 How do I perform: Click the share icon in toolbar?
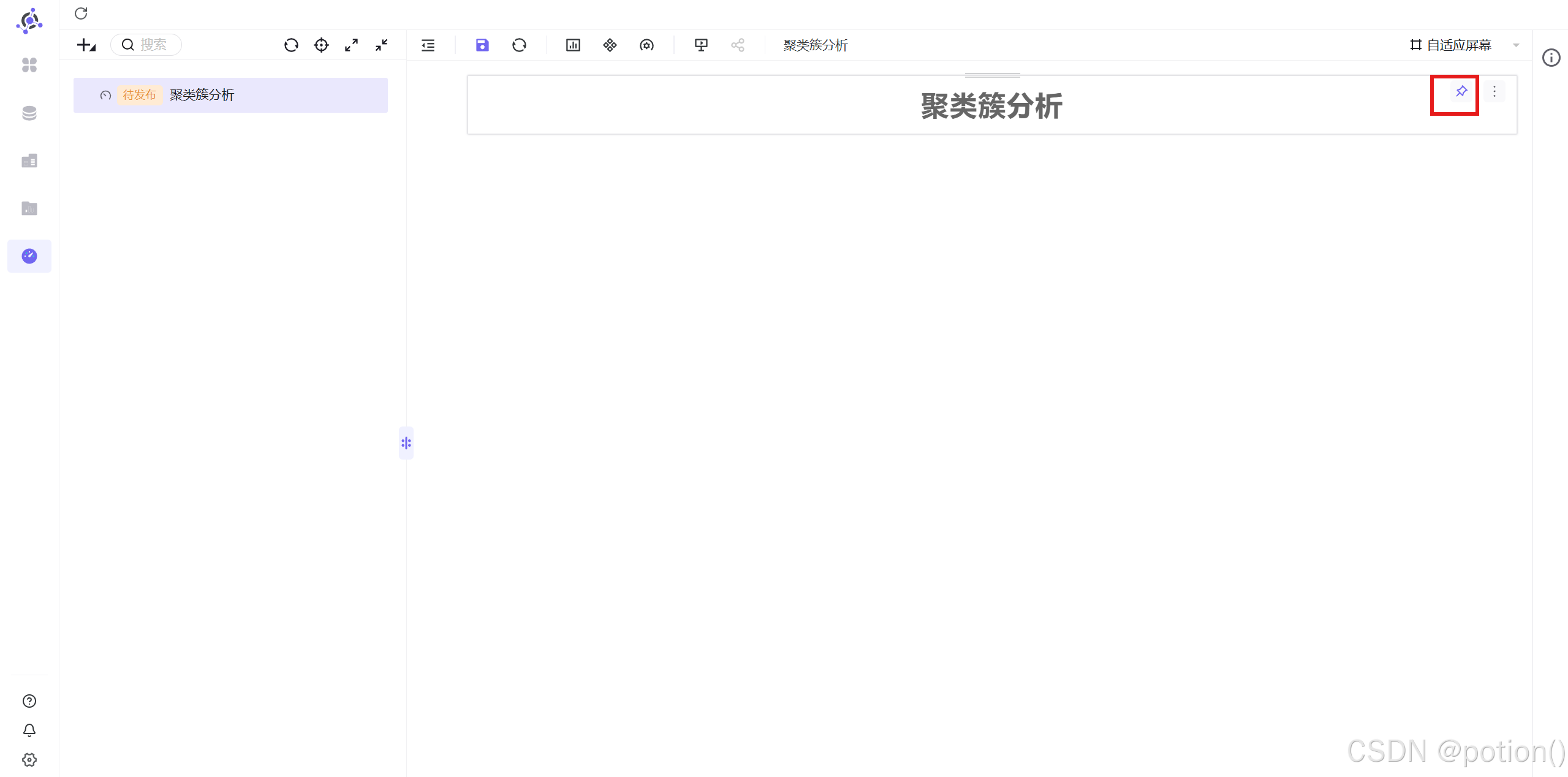pos(738,45)
